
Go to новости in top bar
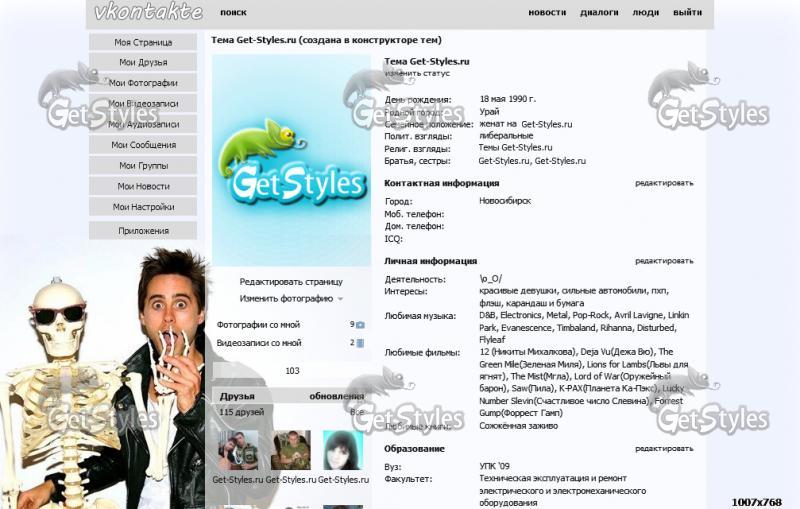547,12
